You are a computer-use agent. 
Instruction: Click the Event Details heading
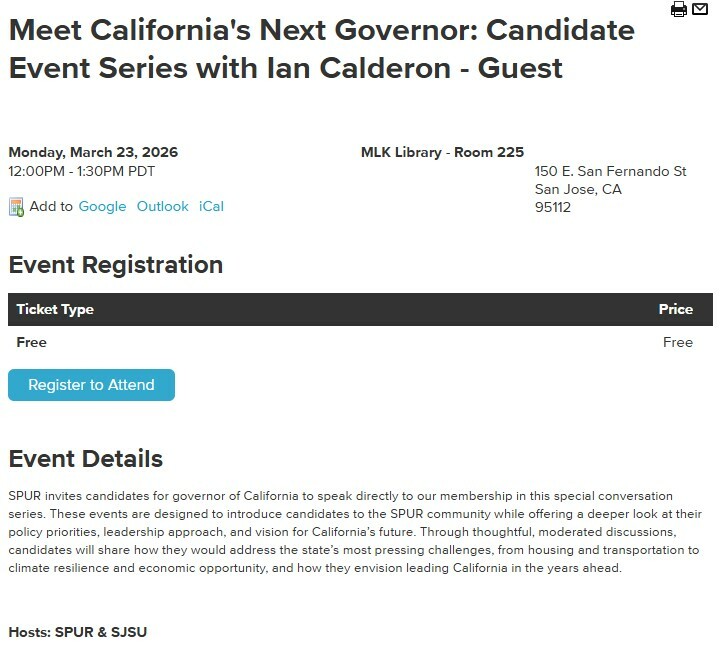point(86,459)
